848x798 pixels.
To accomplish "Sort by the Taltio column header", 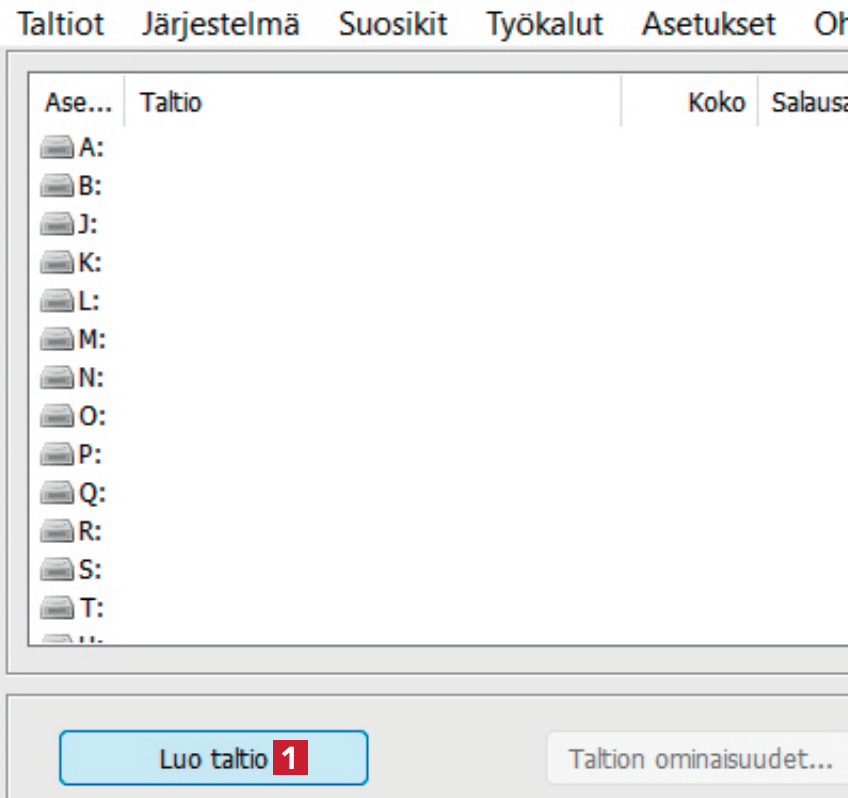I will point(372,103).
